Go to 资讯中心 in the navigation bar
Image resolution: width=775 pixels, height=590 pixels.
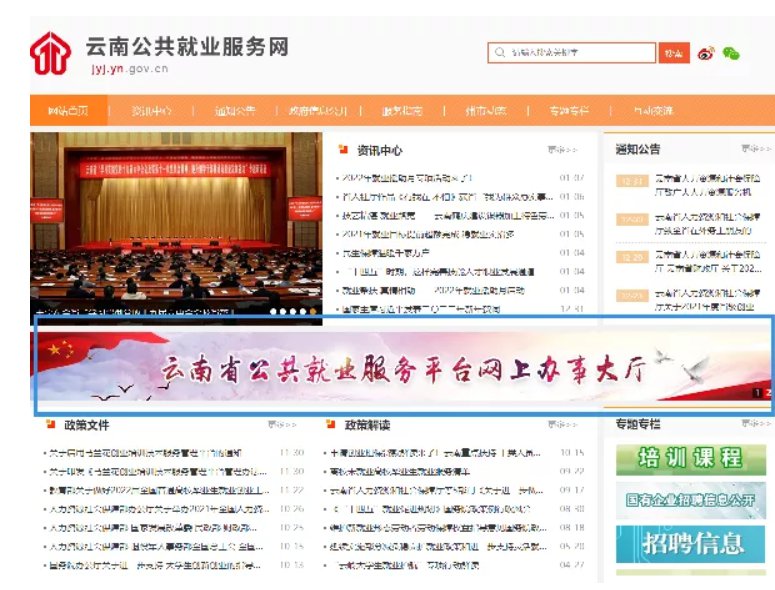[x=152, y=110]
